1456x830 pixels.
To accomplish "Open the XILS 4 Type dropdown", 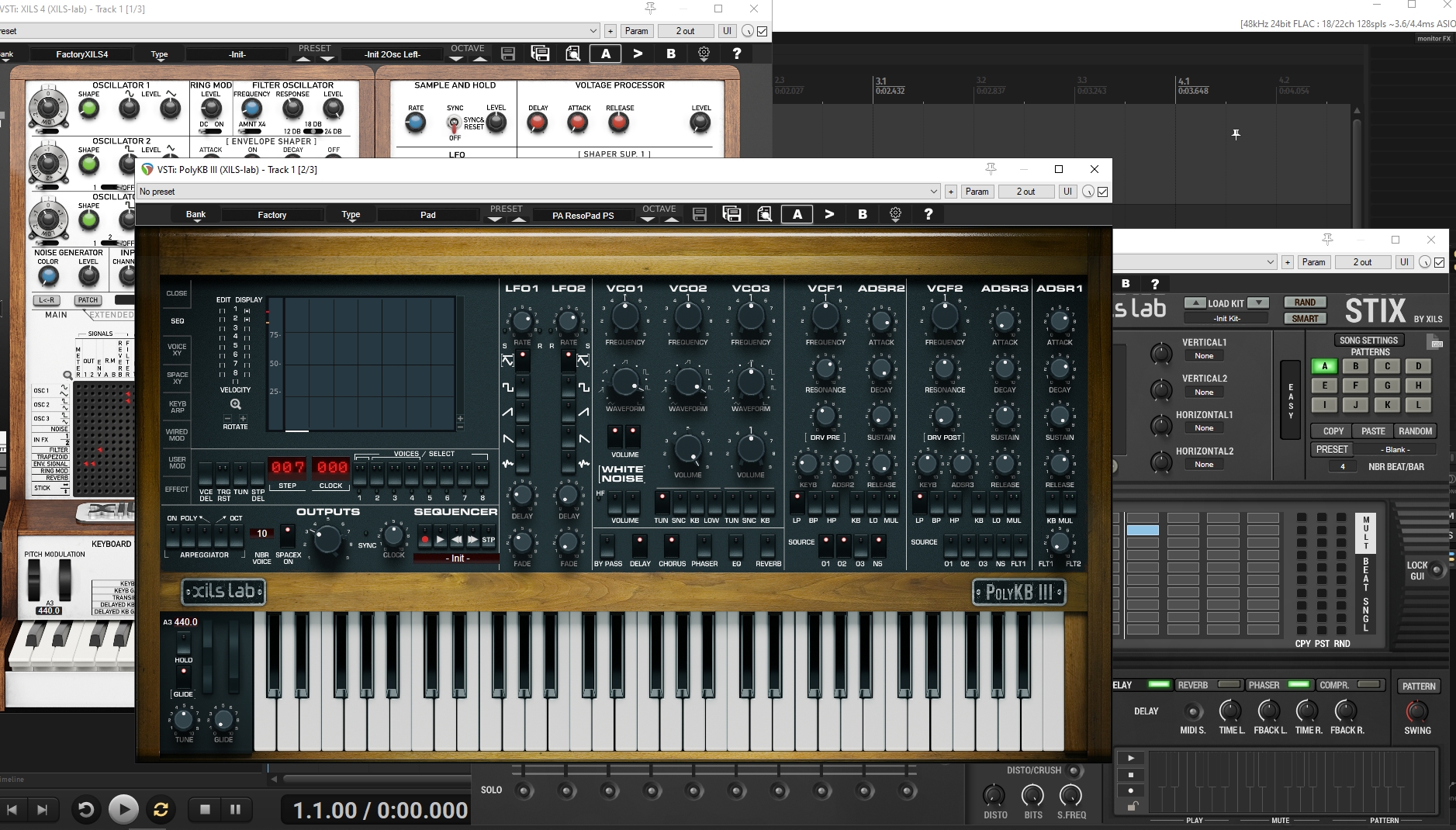I will (159, 54).
